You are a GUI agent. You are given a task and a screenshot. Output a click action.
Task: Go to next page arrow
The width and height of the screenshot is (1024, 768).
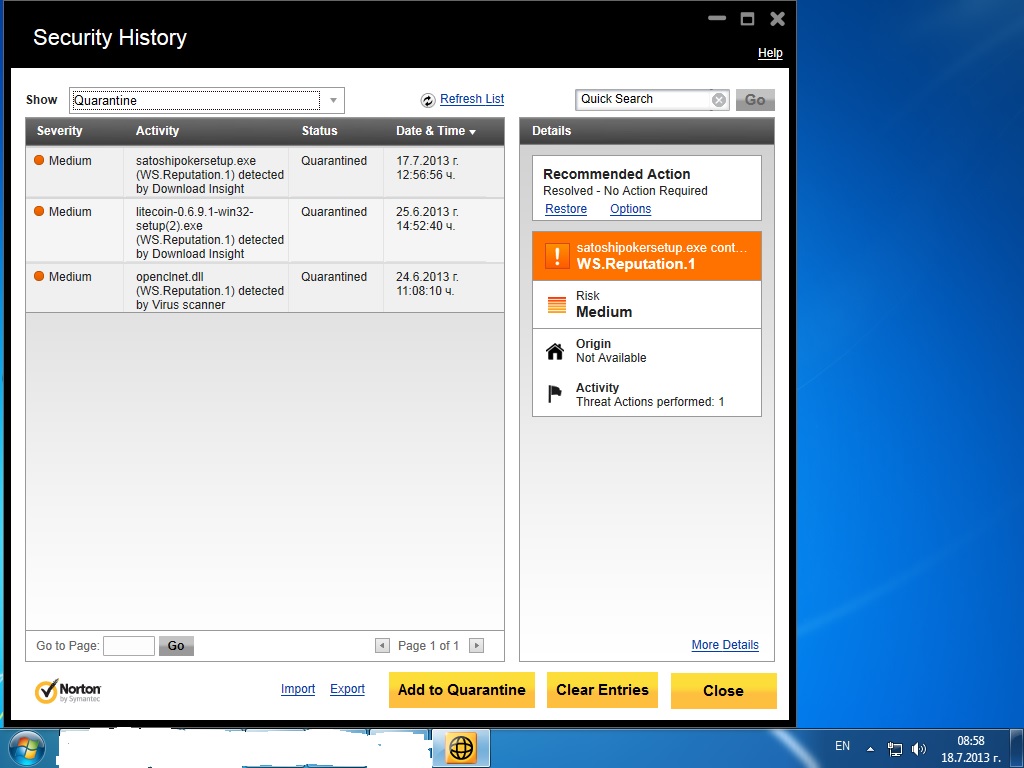pos(477,646)
